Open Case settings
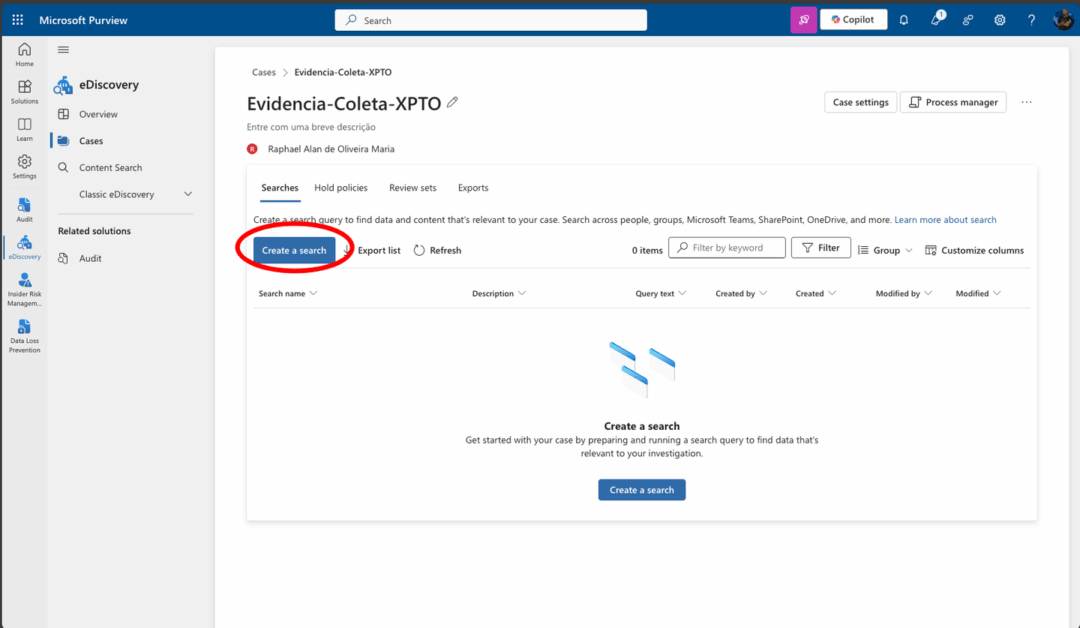This screenshot has height=628, width=1080. [x=860, y=102]
